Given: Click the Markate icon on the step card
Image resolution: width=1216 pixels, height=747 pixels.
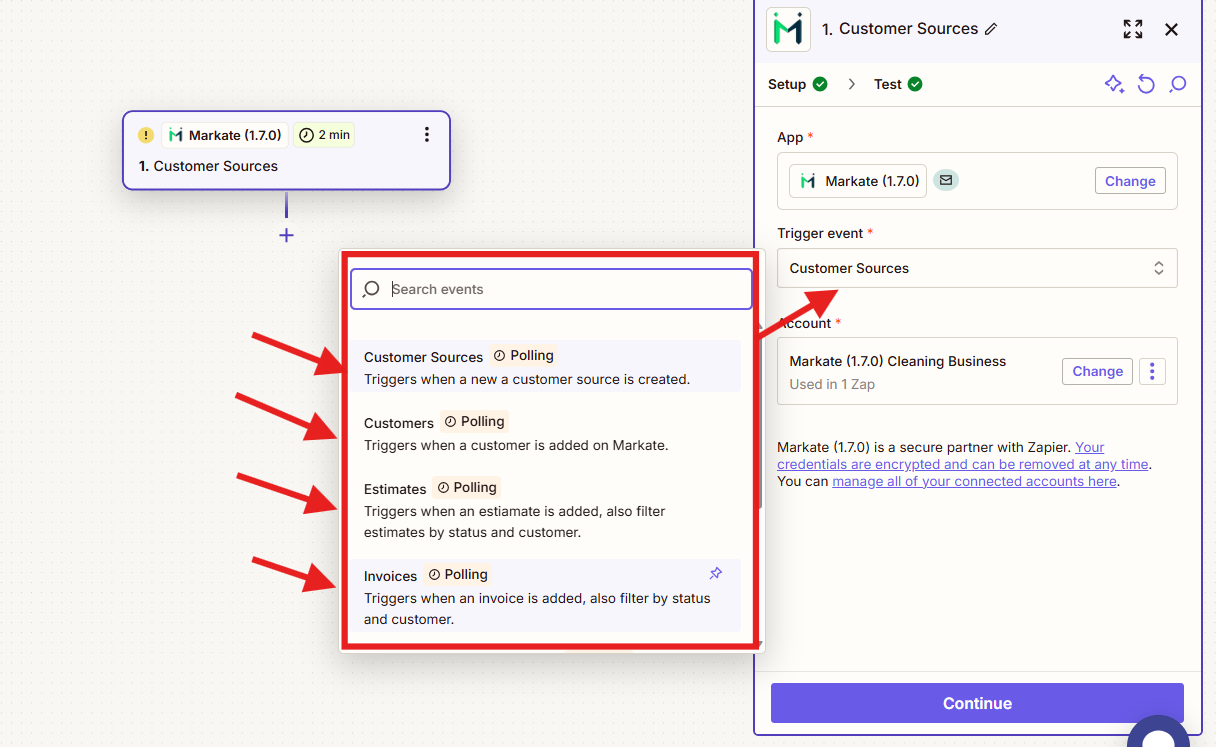Looking at the screenshot, I should [176, 135].
